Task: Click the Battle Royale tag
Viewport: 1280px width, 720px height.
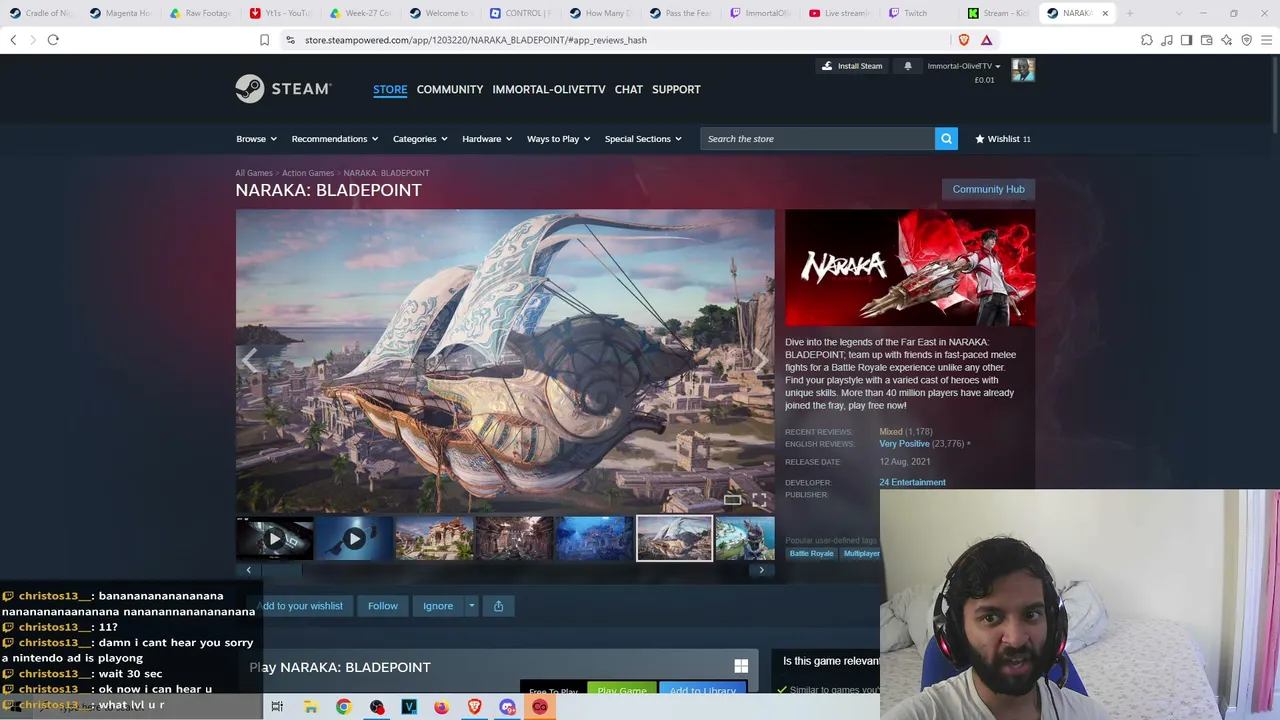Action: [x=811, y=554]
